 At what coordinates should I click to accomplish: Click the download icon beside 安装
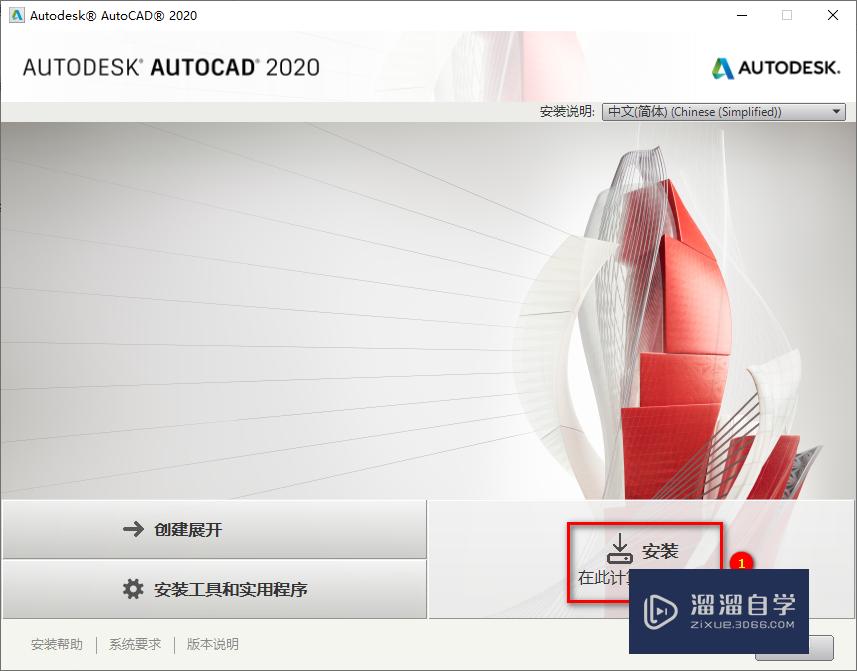click(x=620, y=549)
